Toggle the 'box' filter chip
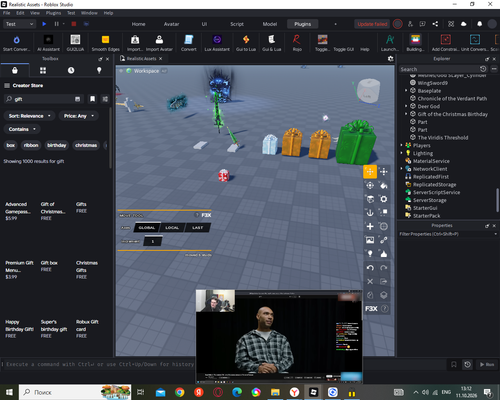This screenshot has height=400, width=500. point(11,145)
